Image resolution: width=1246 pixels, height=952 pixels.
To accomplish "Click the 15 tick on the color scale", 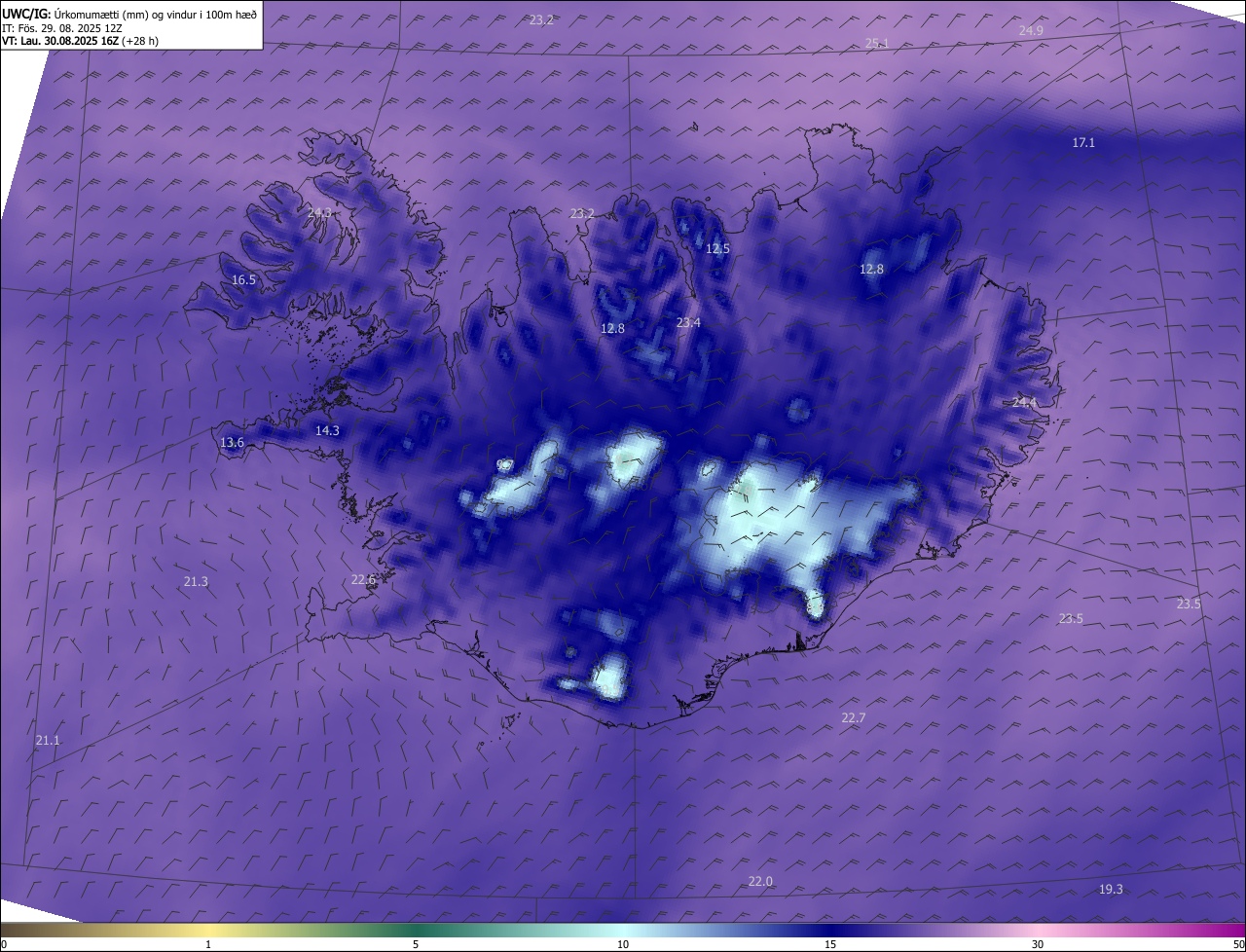I will 830,944.
